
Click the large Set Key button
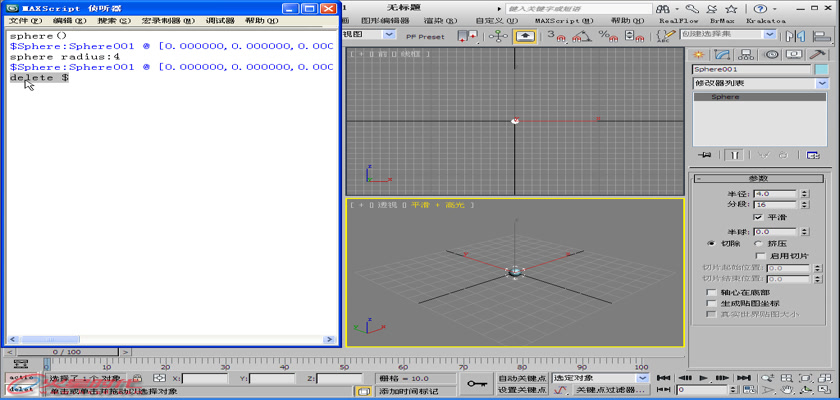pyautogui.click(x=476, y=384)
